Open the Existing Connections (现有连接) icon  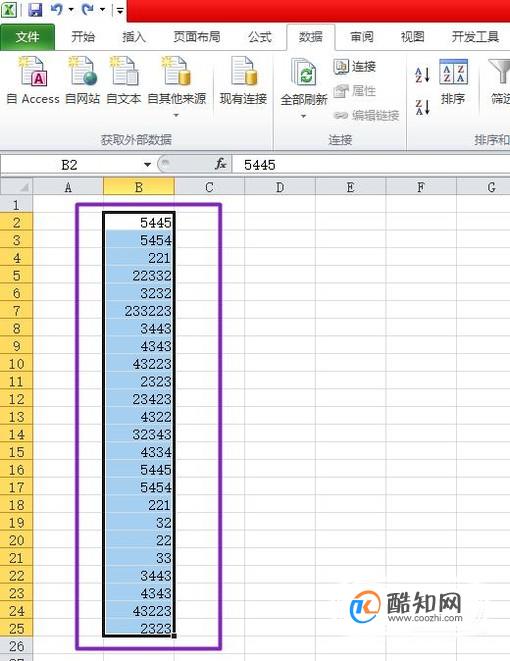(244, 72)
